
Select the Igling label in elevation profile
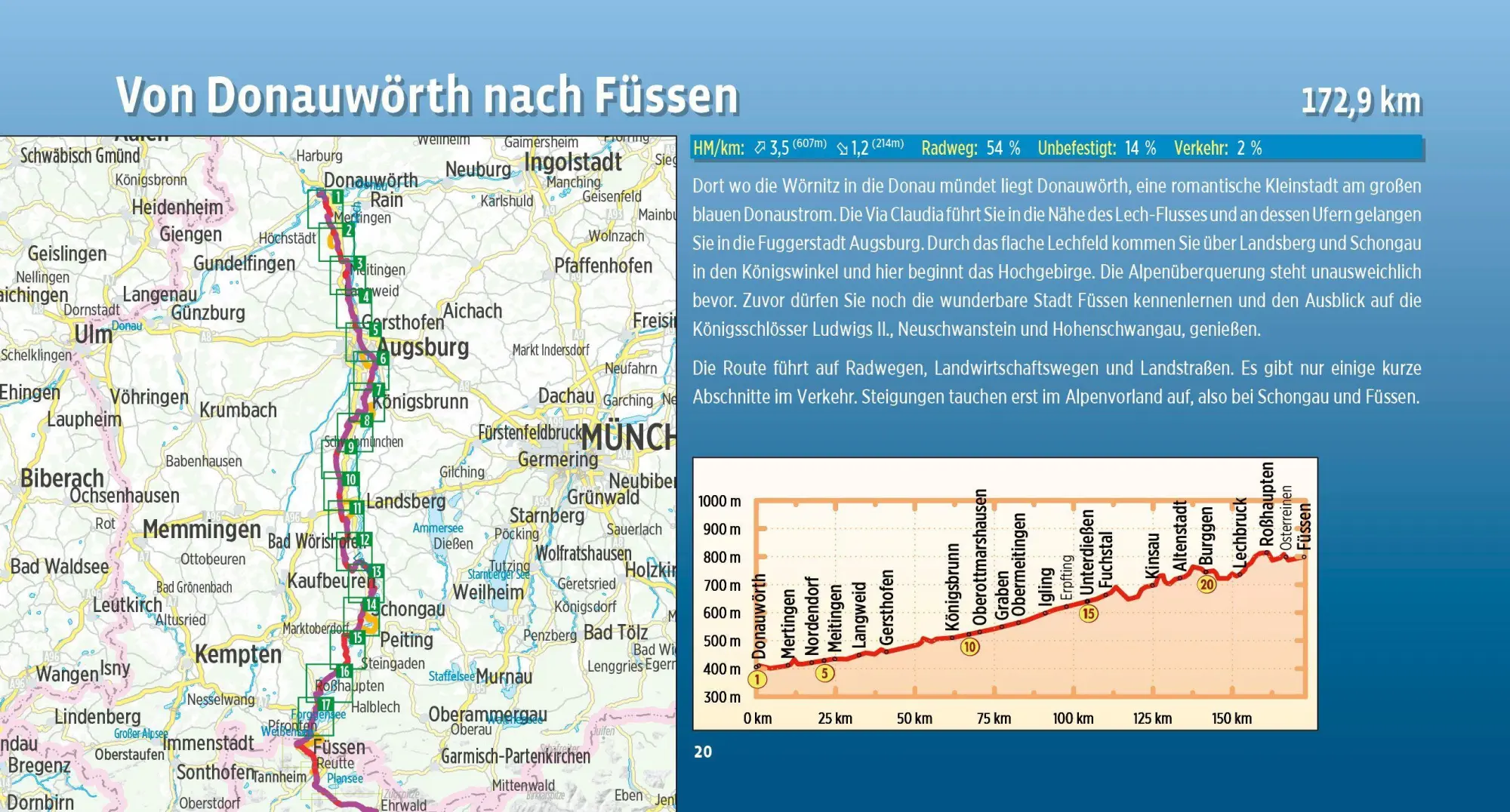pos(1046,586)
